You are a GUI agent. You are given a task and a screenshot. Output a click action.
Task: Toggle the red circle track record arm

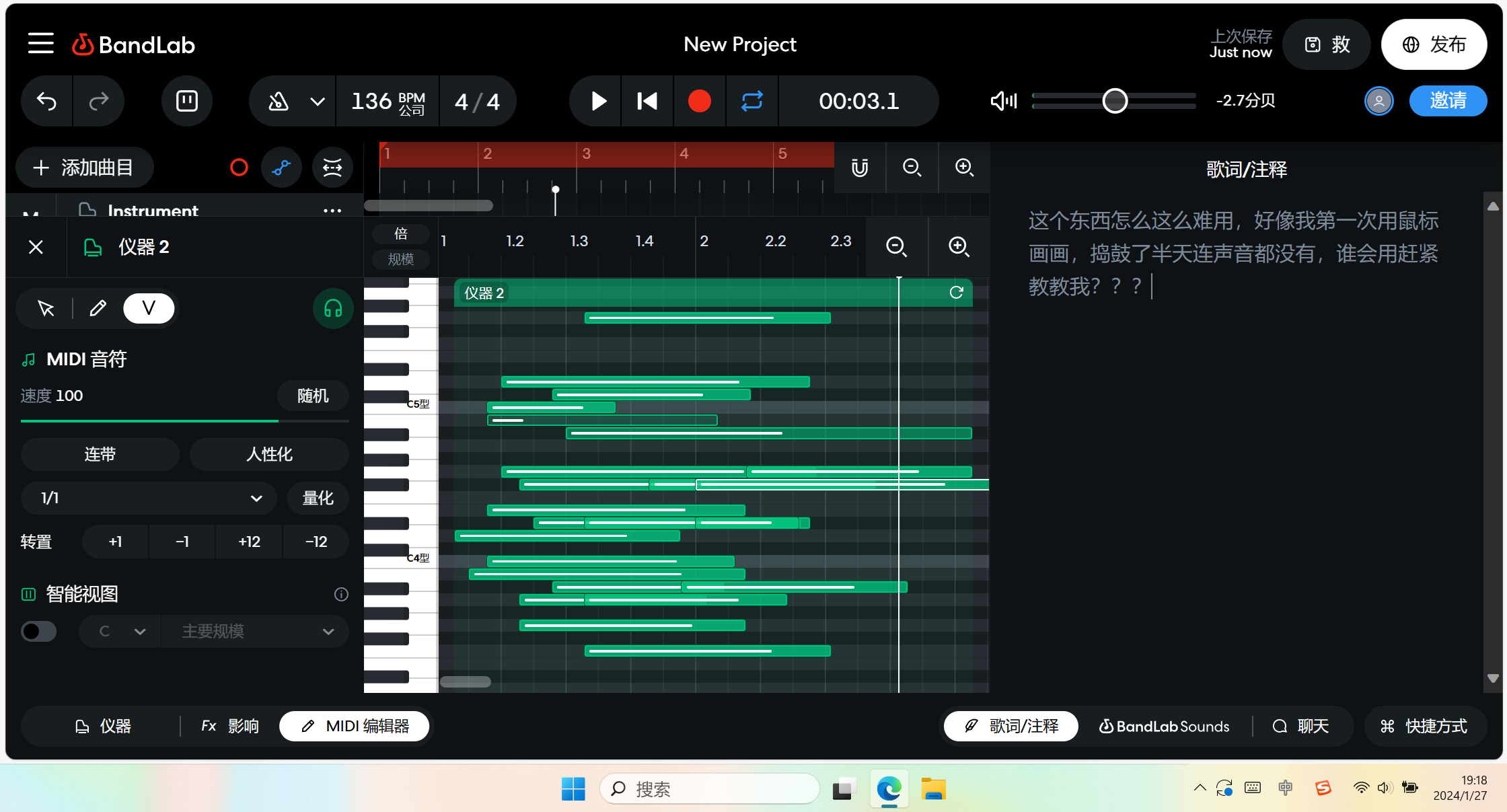click(239, 168)
